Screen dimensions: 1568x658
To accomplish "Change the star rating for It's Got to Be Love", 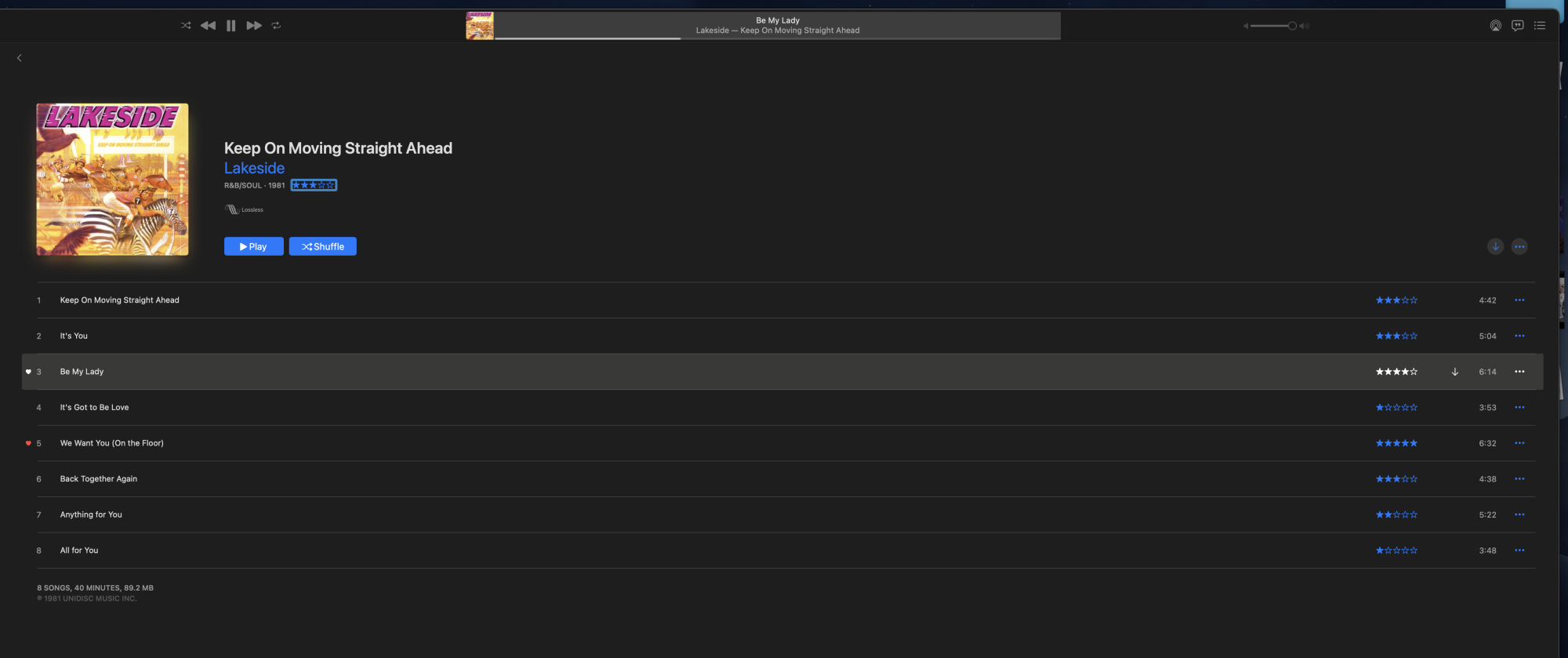I will tap(1396, 408).
